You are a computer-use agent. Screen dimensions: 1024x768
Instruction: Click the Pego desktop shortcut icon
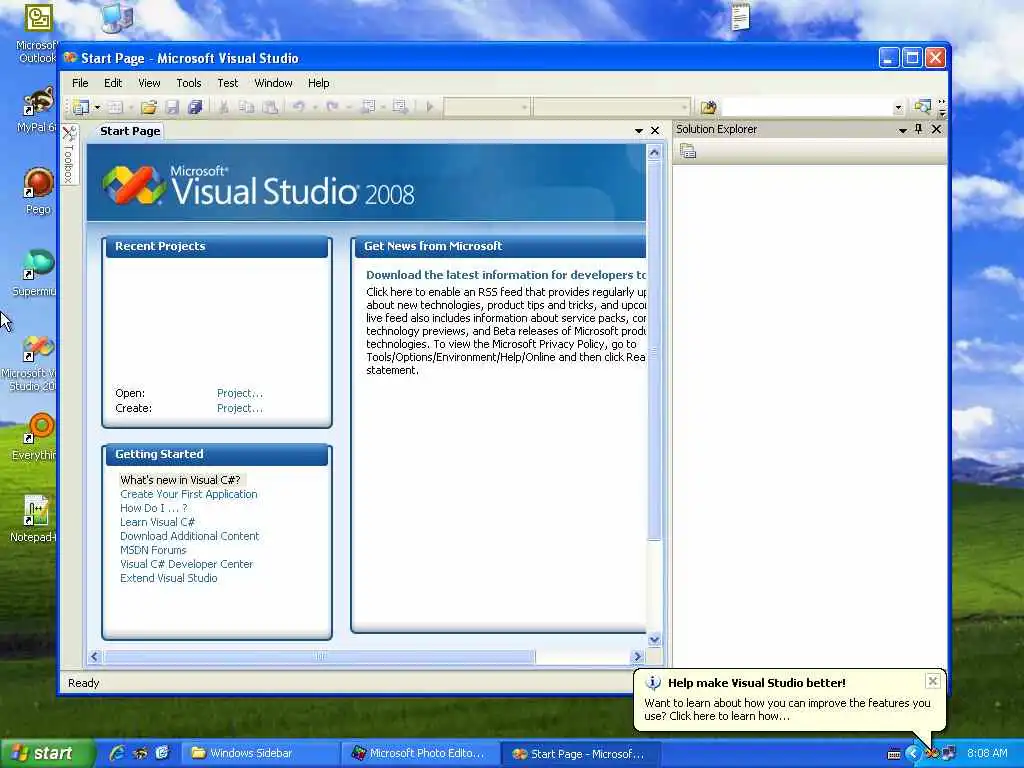coord(37,190)
